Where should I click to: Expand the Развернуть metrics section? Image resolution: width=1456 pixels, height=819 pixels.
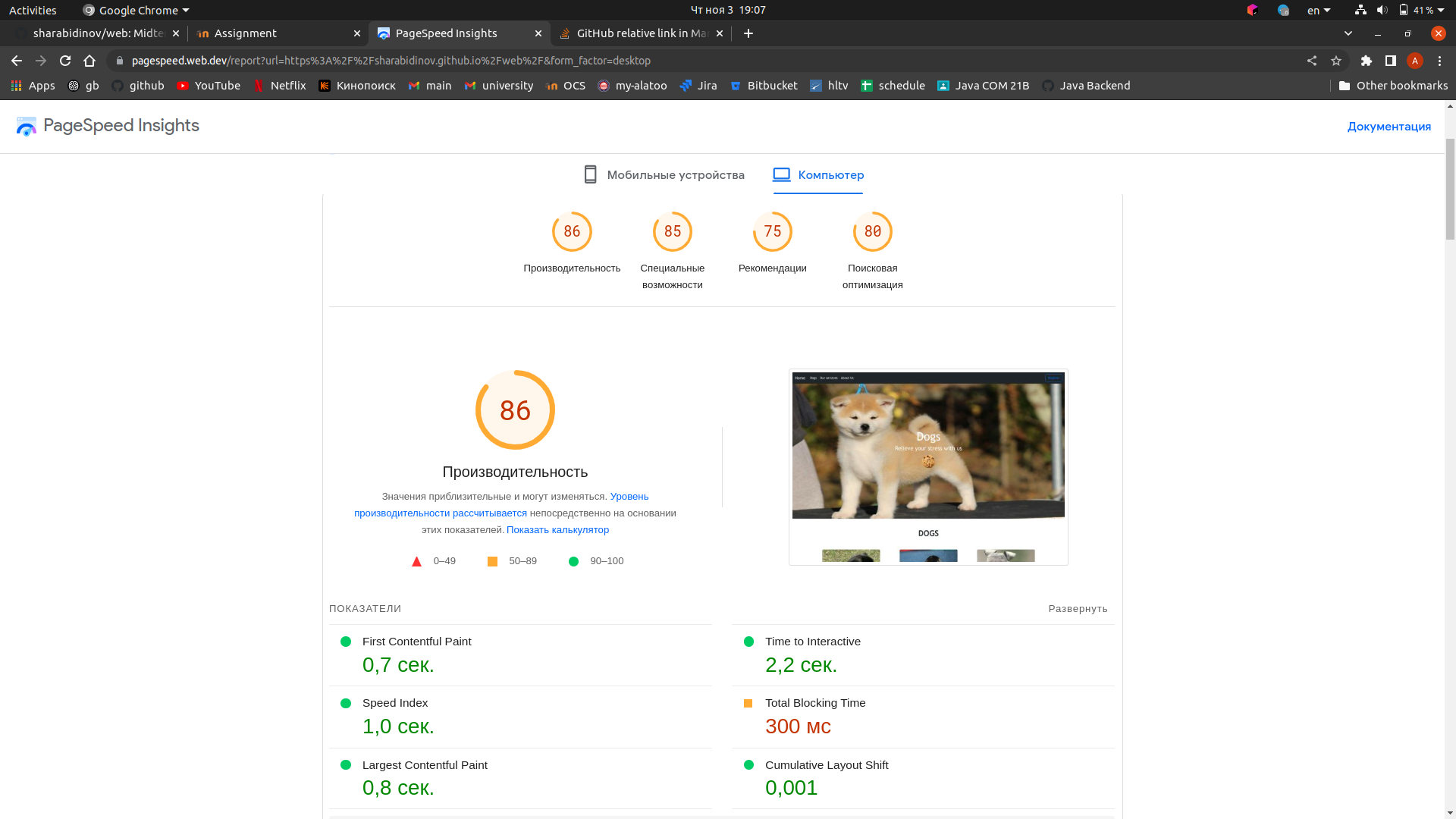[1078, 608]
